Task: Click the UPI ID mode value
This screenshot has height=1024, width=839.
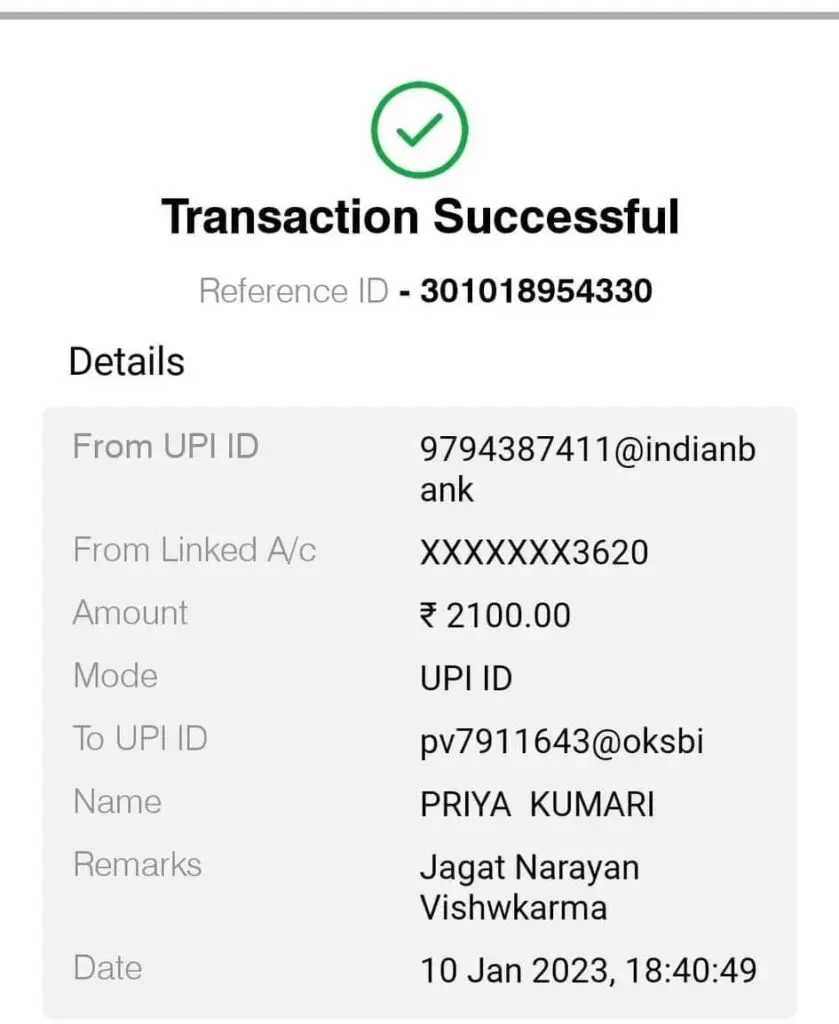Action: (x=466, y=679)
